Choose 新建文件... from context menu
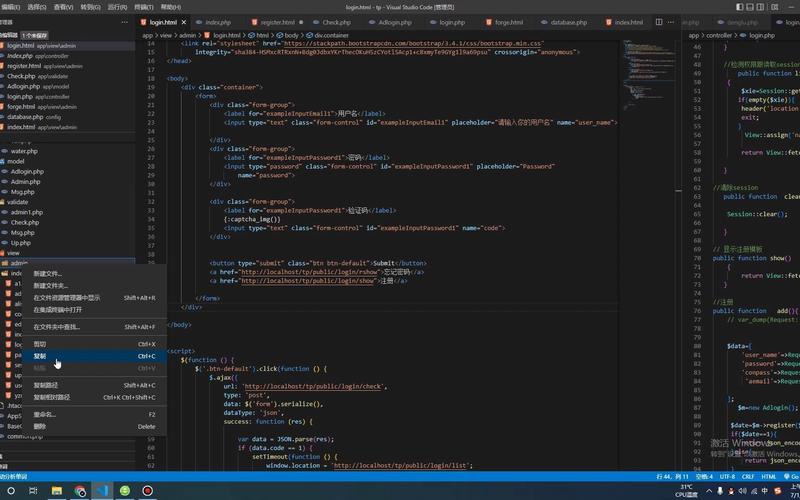This screenshot has width=800, height=500. (x=94, y=274)
